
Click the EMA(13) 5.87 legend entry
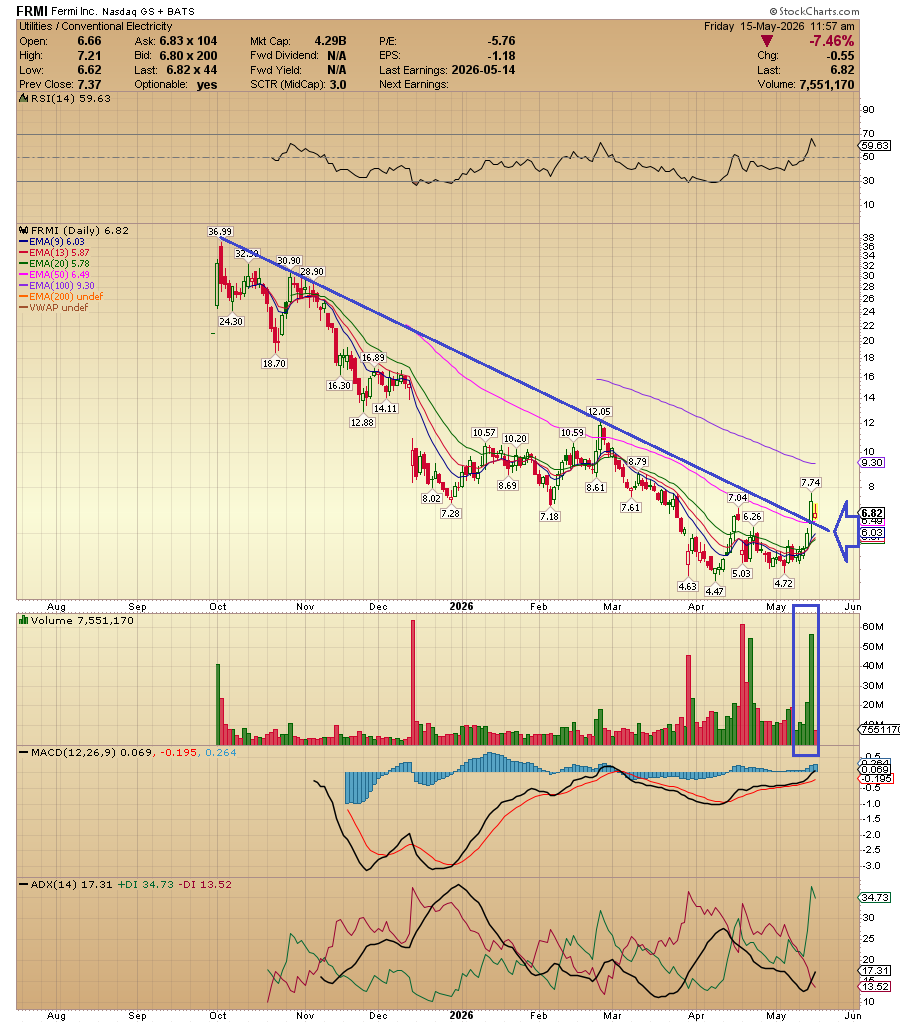point(54,252)
